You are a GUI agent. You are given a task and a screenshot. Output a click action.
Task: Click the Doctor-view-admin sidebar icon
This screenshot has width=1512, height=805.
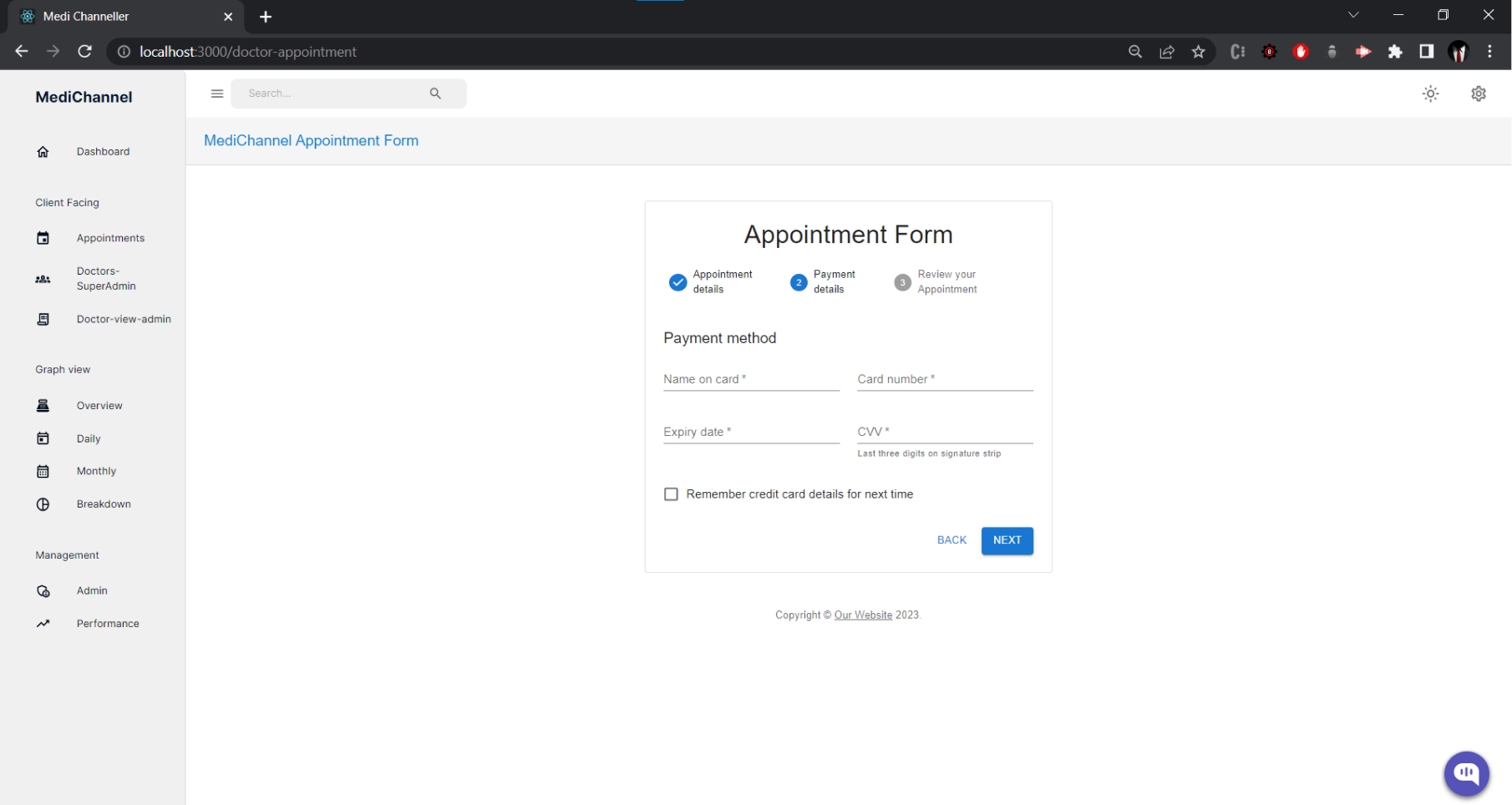click(x=43, y=319)
